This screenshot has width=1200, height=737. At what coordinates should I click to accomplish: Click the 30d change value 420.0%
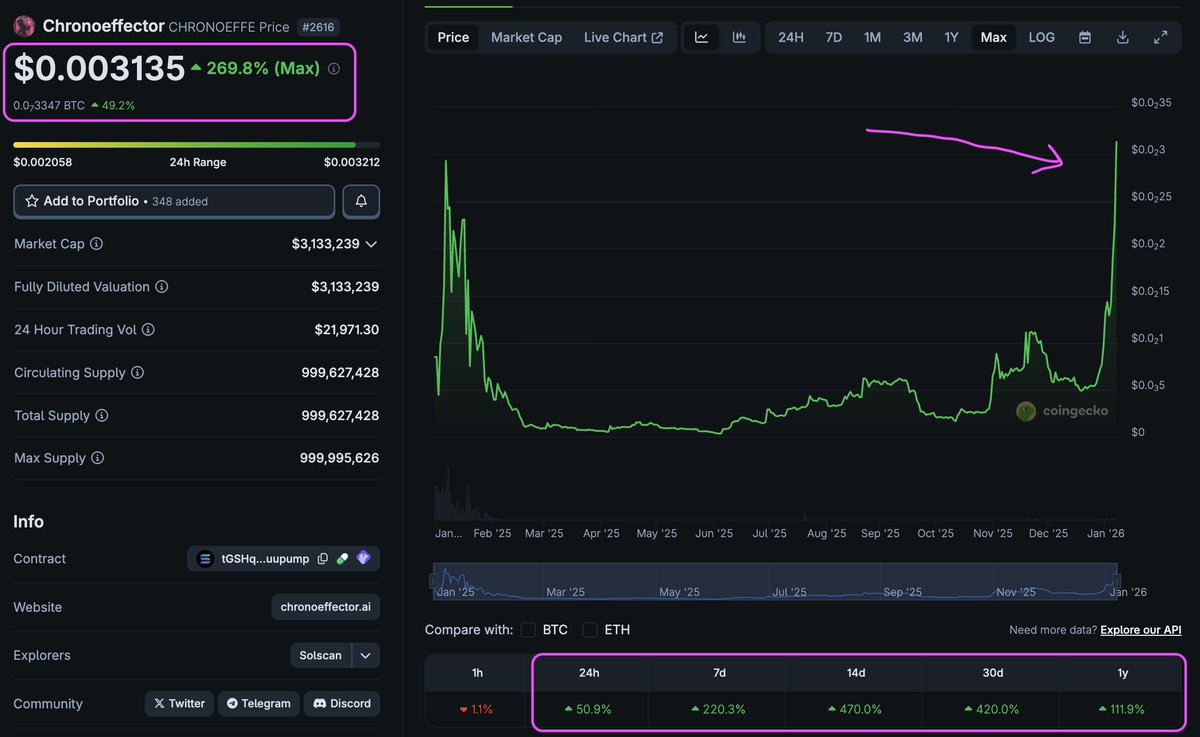992,709
